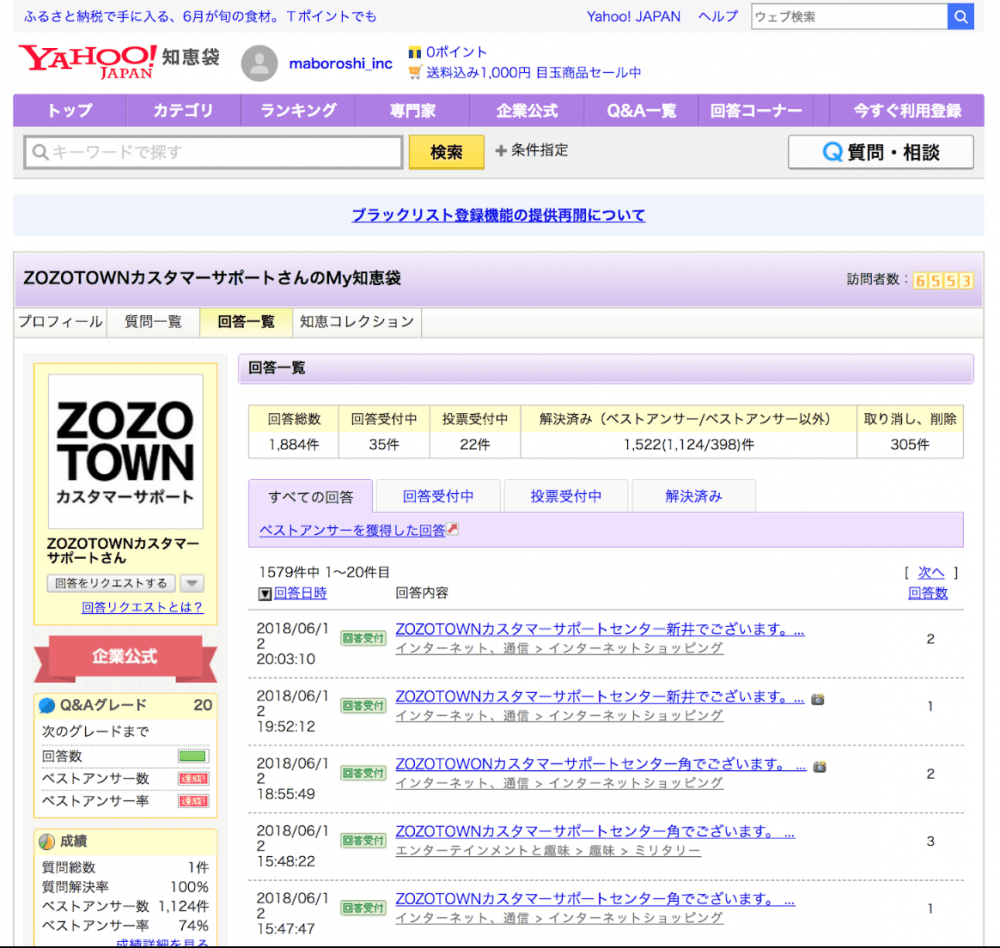Screen dimensions: 1000x948
Task: Click the 企業公式 red ribbon badge
Action: tap(125, 657)
